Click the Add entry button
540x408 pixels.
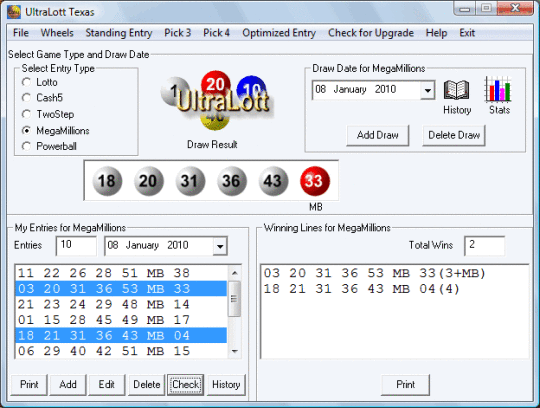(x=68, y=385)
